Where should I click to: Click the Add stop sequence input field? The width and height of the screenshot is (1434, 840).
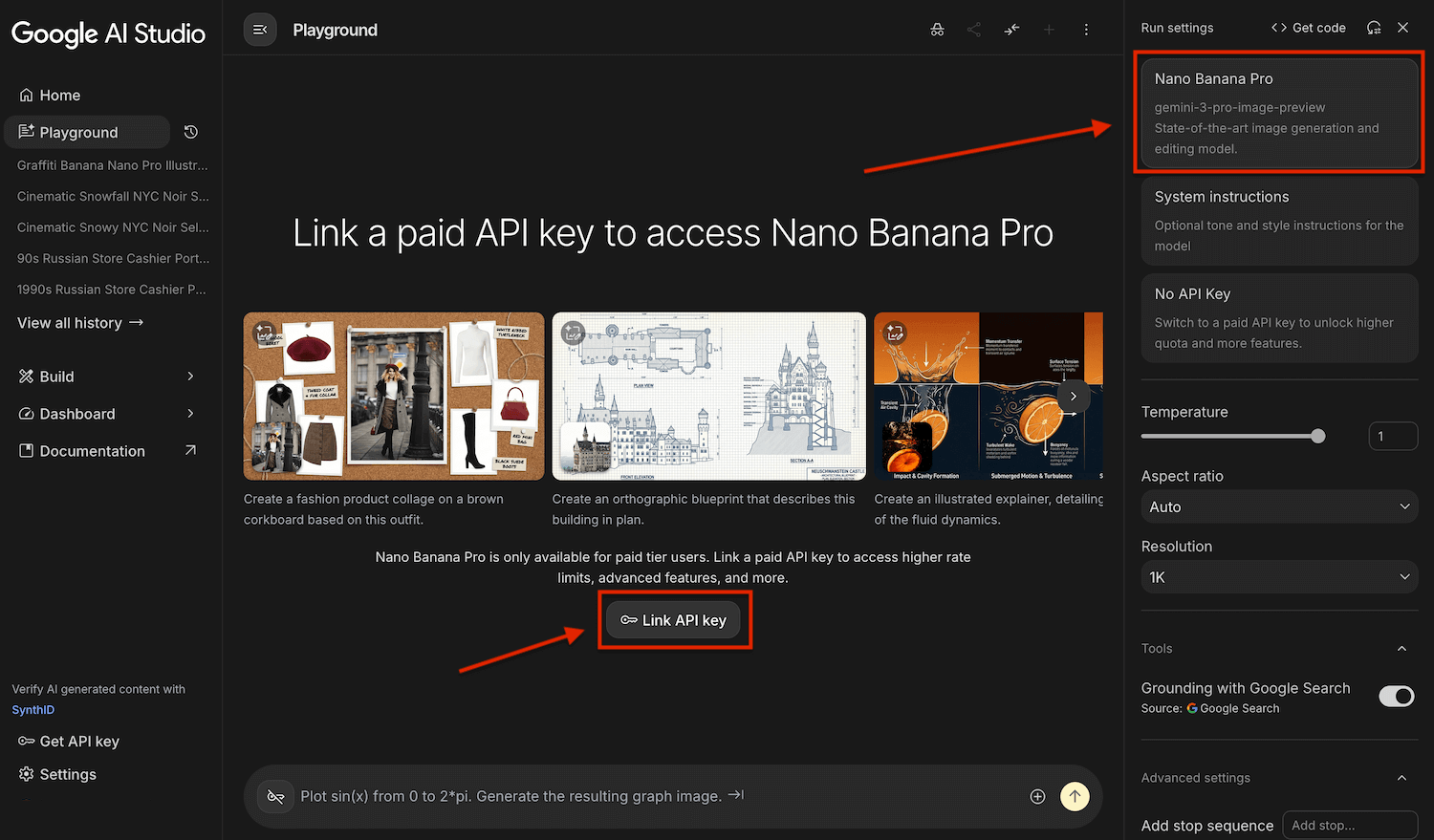pos(1350,824)
